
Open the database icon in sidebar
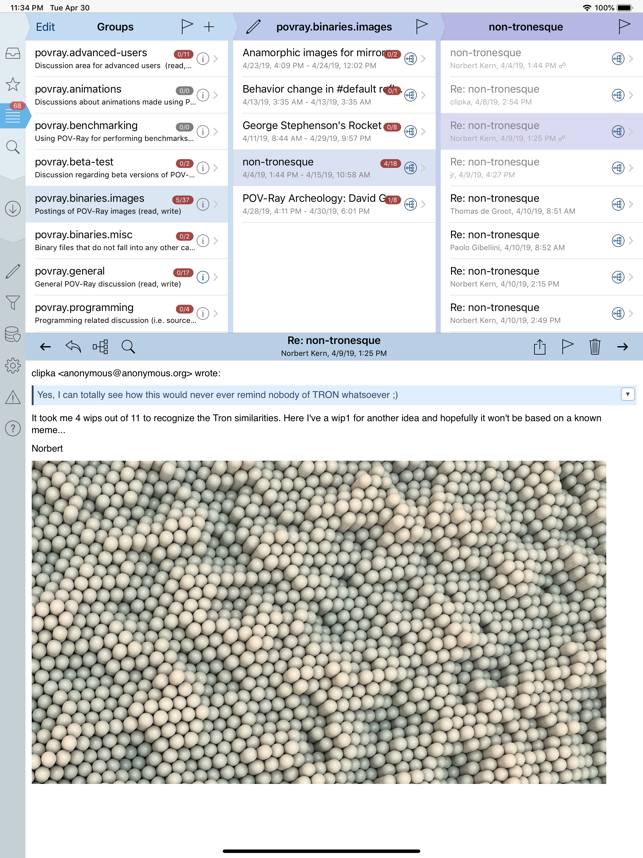click(x=13, y=334)
